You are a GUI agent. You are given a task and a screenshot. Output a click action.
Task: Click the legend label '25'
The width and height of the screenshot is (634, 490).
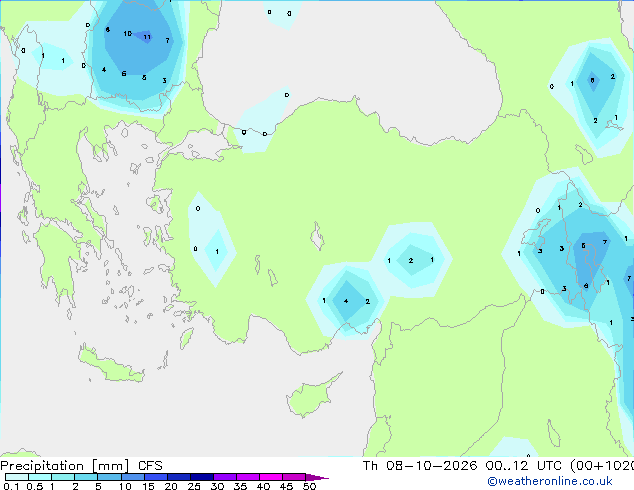194,486
